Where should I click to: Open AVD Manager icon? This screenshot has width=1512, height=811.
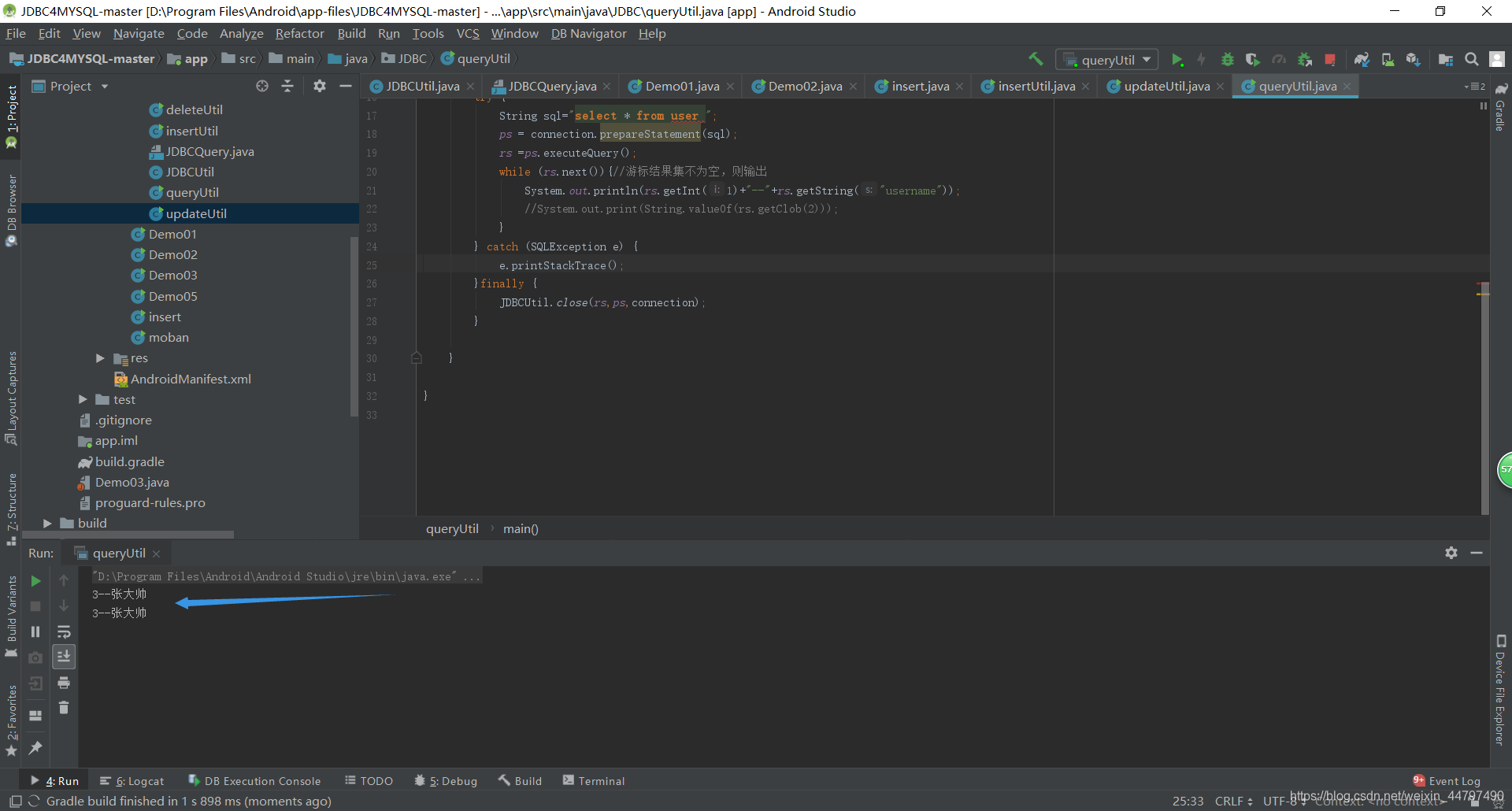coord(1388,60)
